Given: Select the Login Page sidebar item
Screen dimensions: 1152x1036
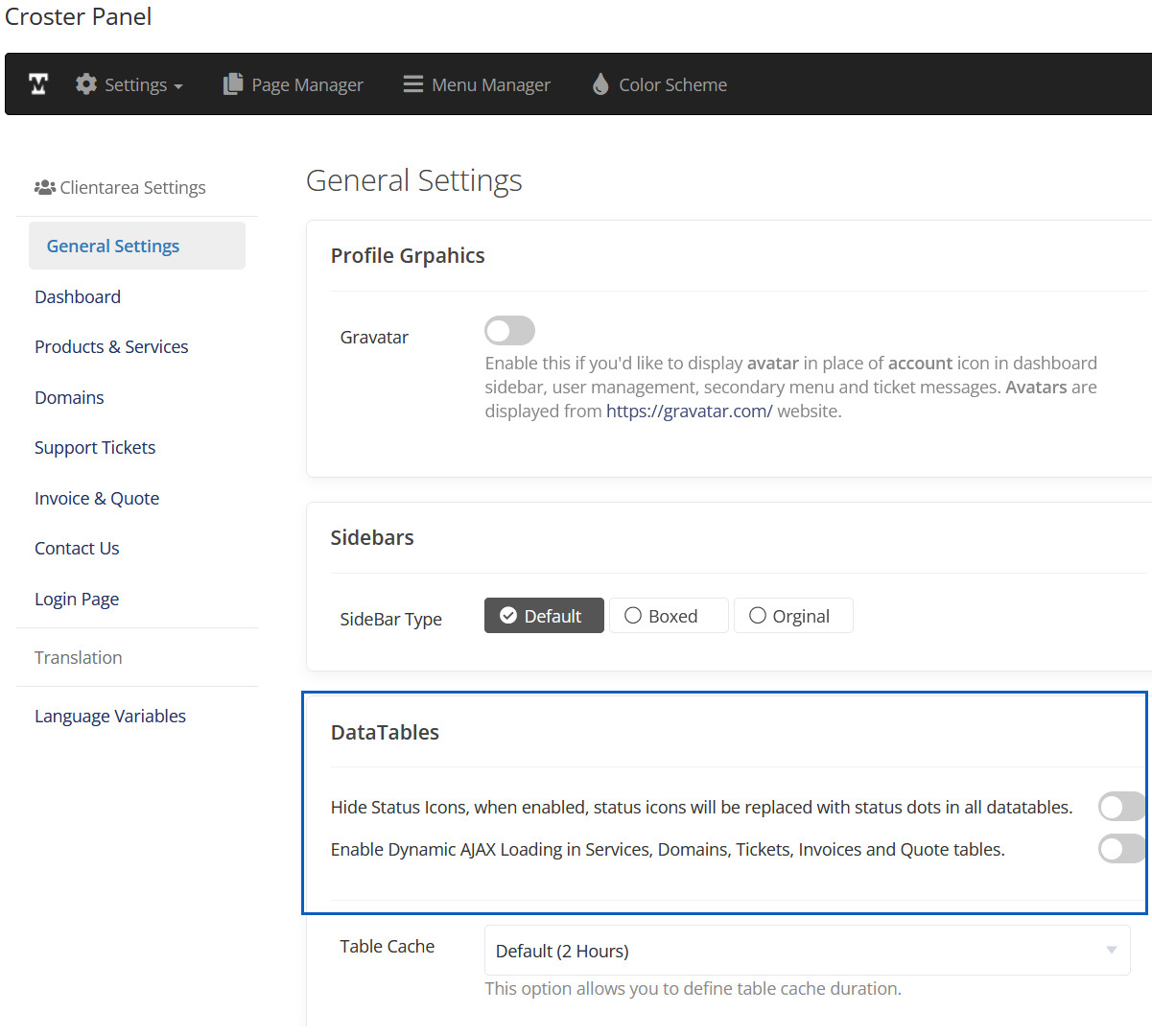Looking at the screenshot, I should coord(77,600).
